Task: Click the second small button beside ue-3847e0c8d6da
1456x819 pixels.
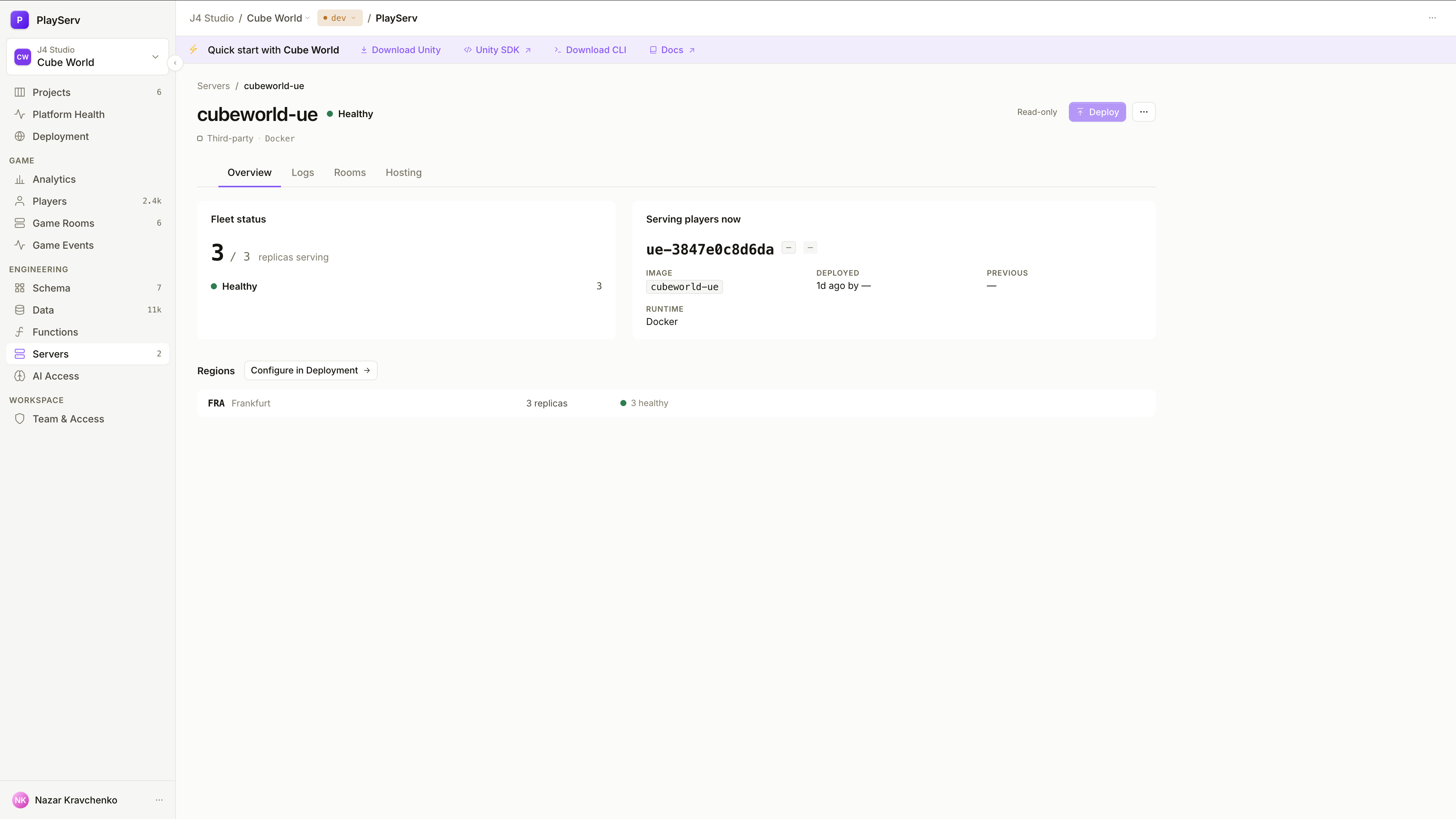Action: pyautogui.click(x=810, y=248)
